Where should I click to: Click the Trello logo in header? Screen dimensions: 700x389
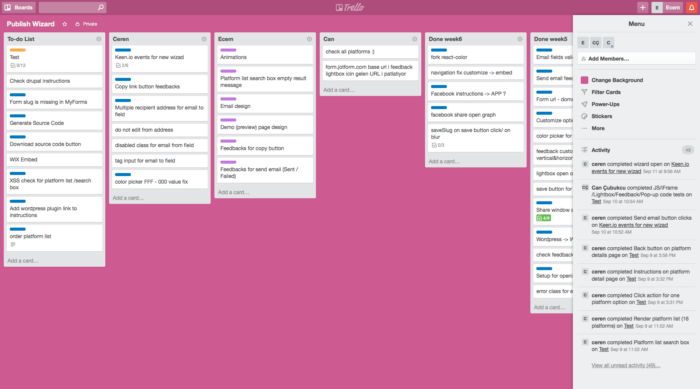tap(350, 7)
